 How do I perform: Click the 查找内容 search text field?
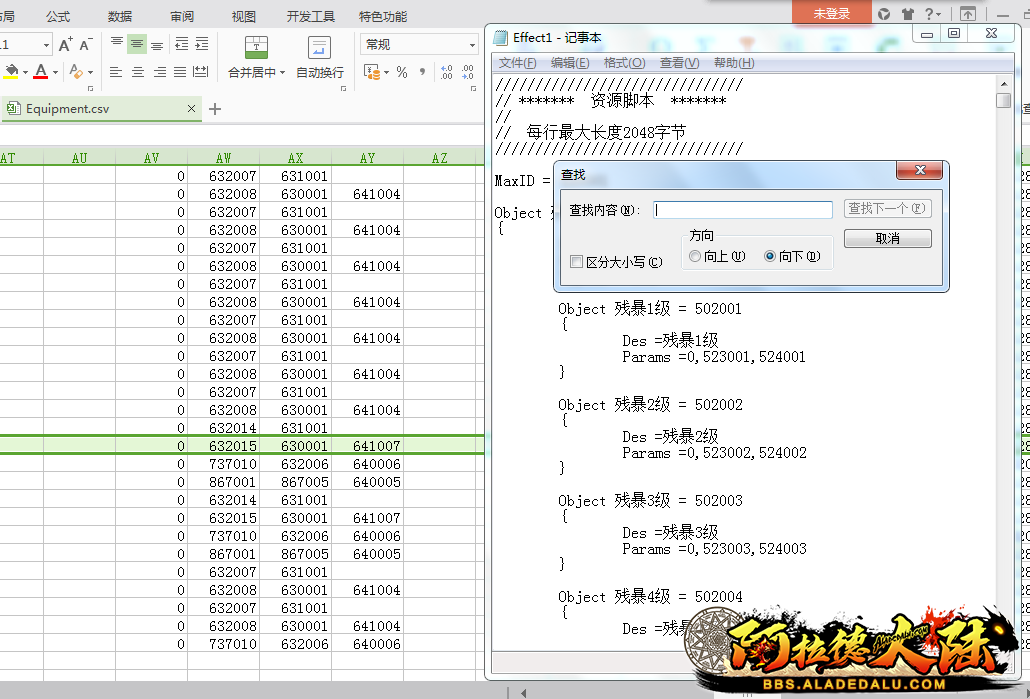[x=743, y=210]
